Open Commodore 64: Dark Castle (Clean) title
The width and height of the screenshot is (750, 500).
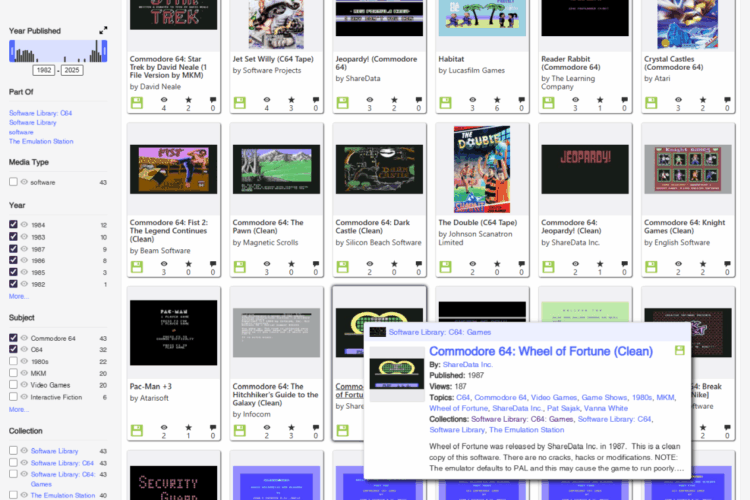pyautogui.click(x=372, y=226)
